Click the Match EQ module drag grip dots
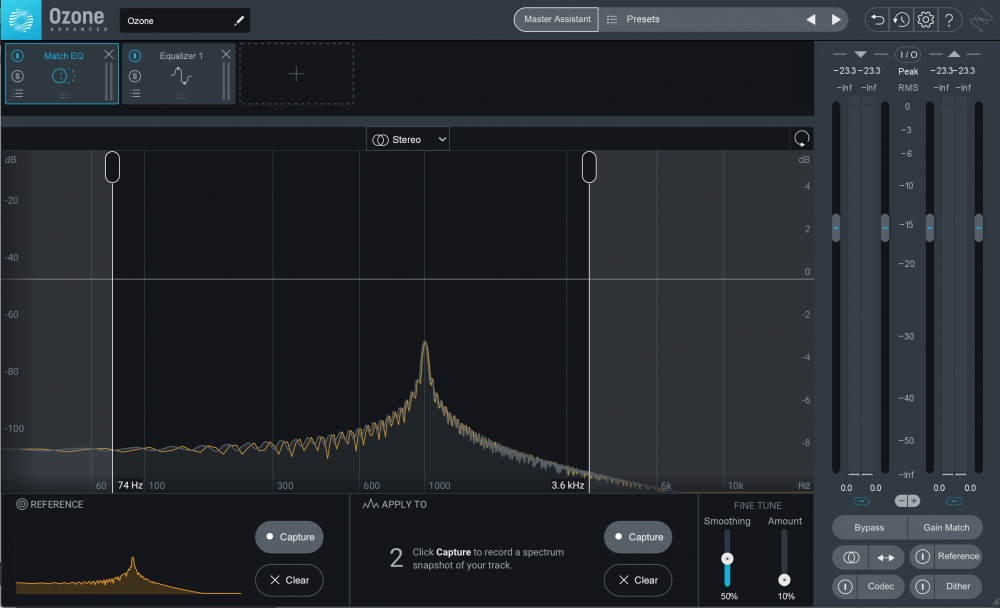Screen dimensions: 1000x608 [x=63, y=96]
